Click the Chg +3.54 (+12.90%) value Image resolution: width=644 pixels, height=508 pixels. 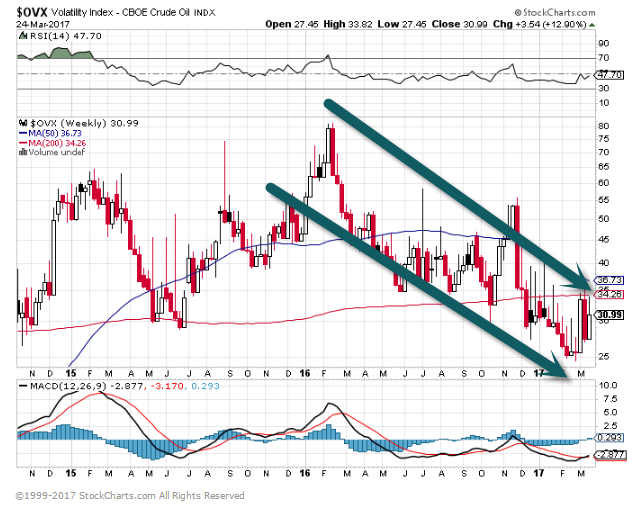point(540,24)
